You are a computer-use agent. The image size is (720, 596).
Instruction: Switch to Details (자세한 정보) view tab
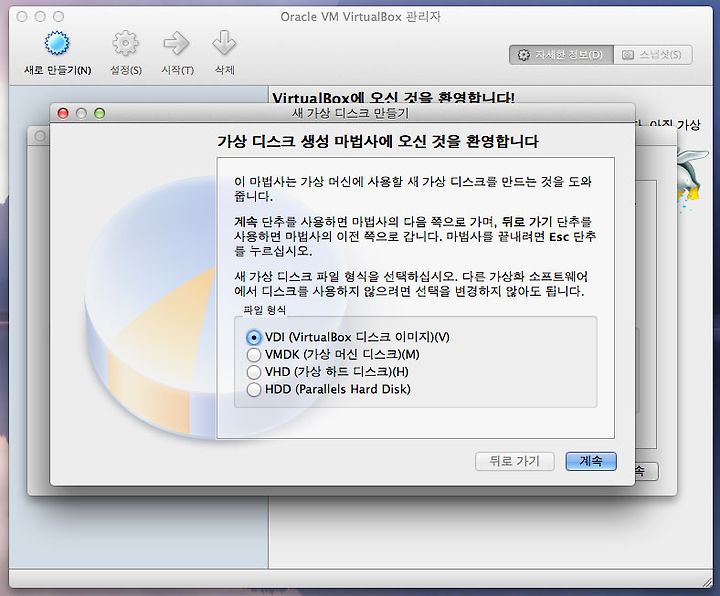coord(561,55)
